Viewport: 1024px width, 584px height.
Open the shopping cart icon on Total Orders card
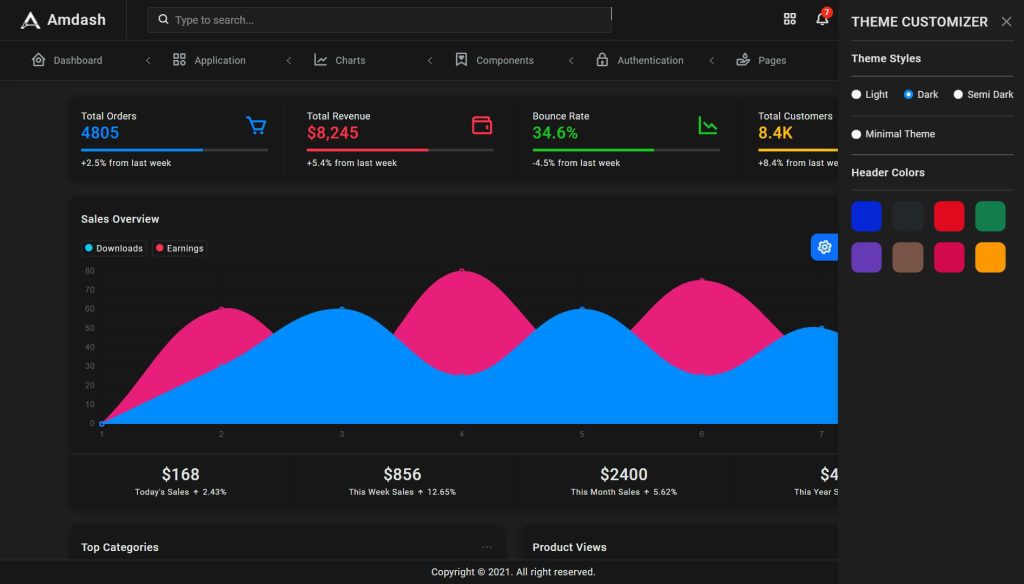pyautogui.click(x=256, y=124)
